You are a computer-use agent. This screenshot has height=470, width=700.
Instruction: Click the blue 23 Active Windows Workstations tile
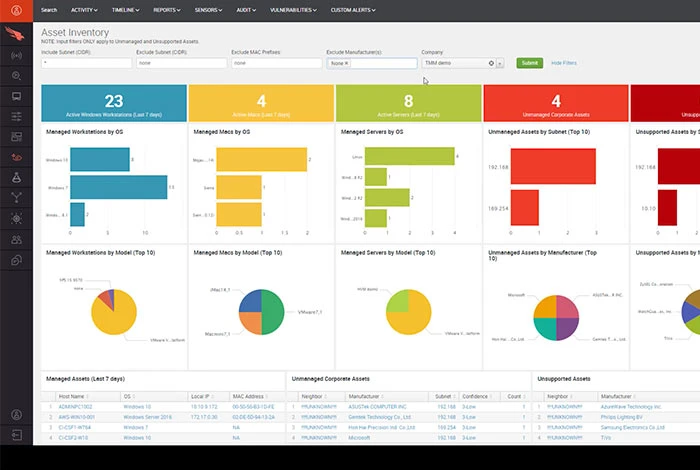tap(114, 103)
